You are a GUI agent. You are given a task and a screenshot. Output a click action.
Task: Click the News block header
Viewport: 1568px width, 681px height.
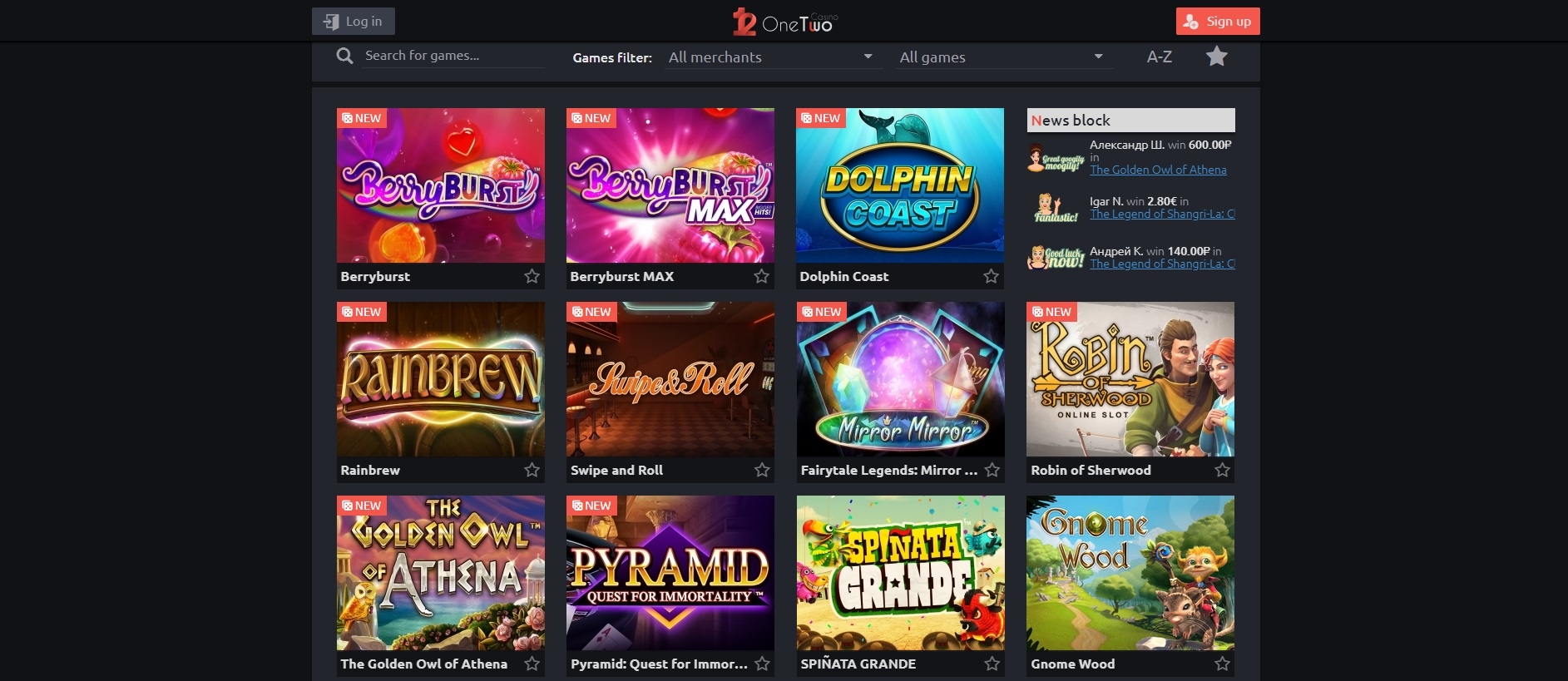tap(1130, 120)
